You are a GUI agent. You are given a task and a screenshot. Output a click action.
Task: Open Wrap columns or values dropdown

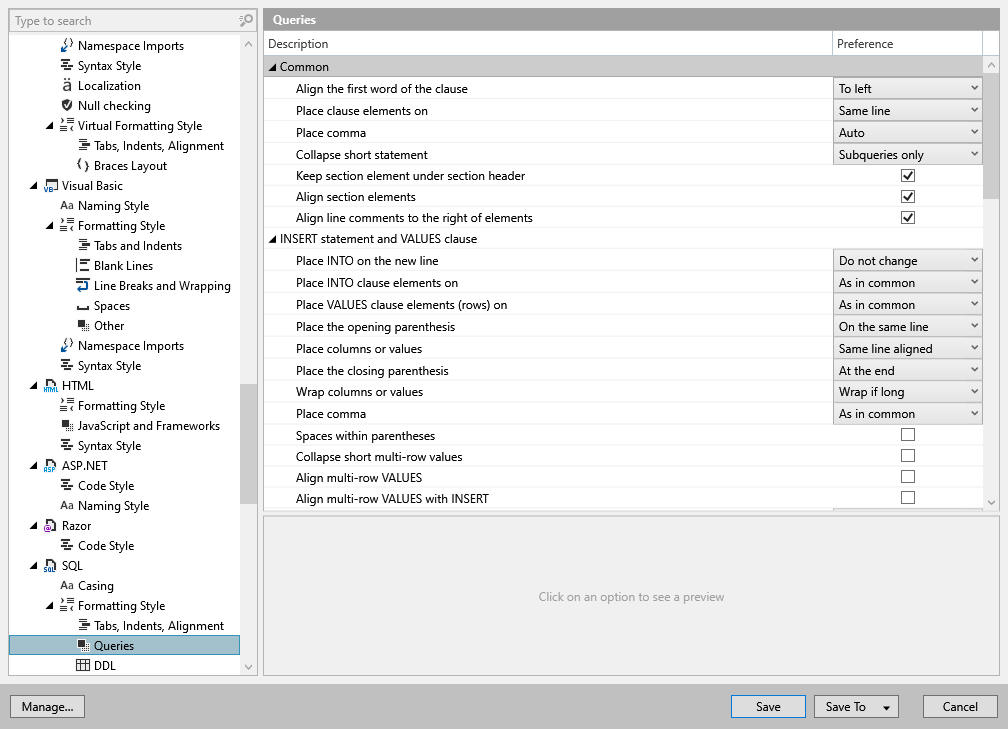[x=908, y=392]
